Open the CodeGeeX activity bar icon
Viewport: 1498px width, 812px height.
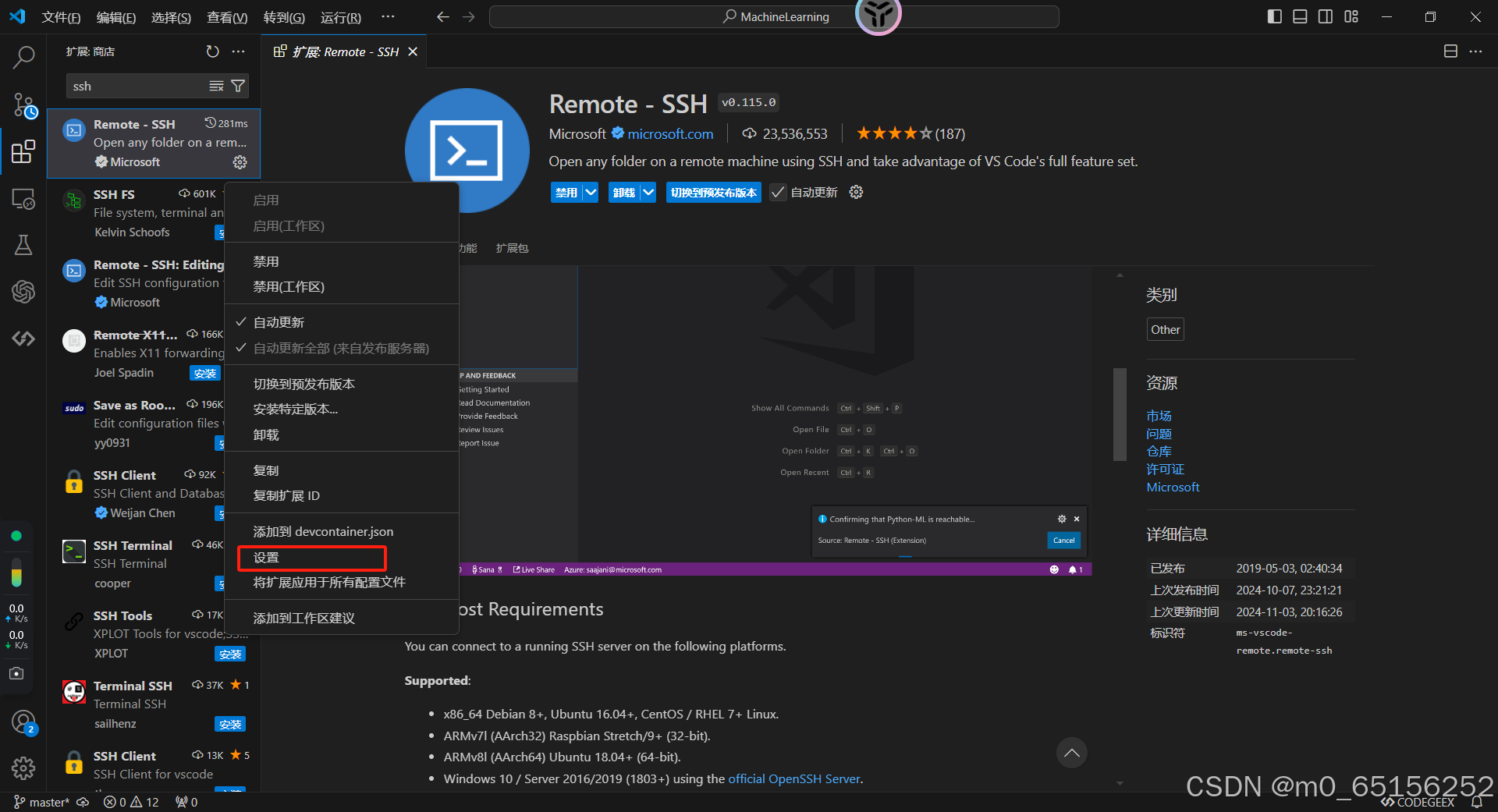pos(23,339)
